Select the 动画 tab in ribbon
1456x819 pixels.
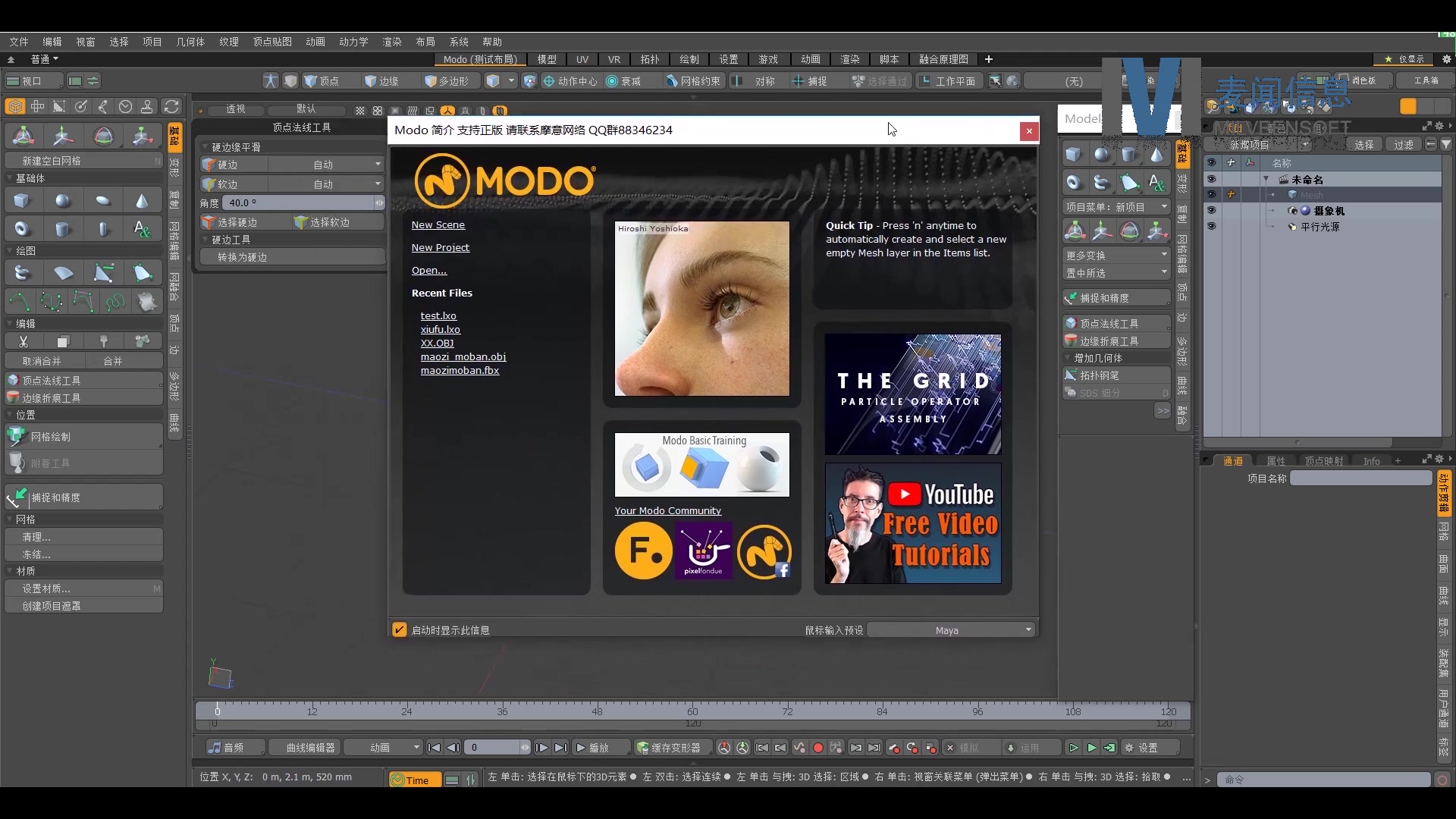click(x=810, y=59)
